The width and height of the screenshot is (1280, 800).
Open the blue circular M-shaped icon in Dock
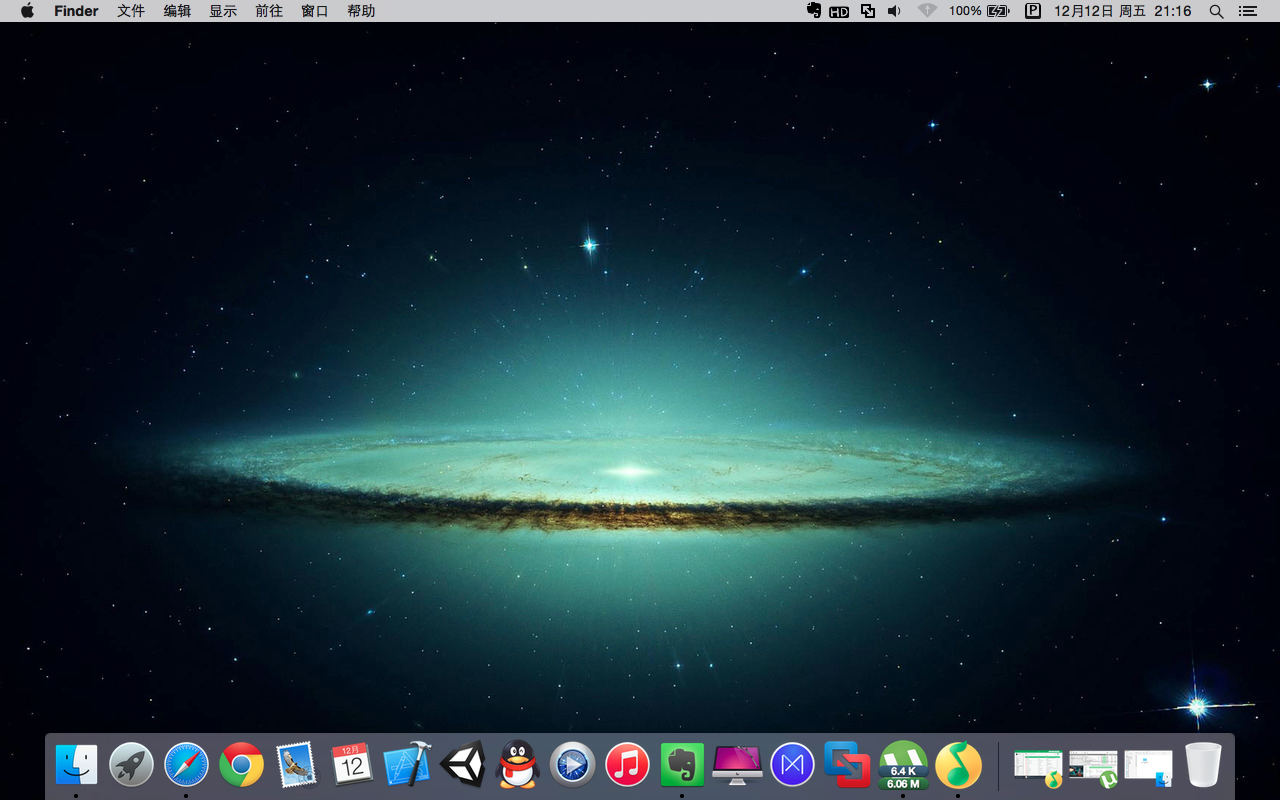pyautogui.click(x=792, y=765)
